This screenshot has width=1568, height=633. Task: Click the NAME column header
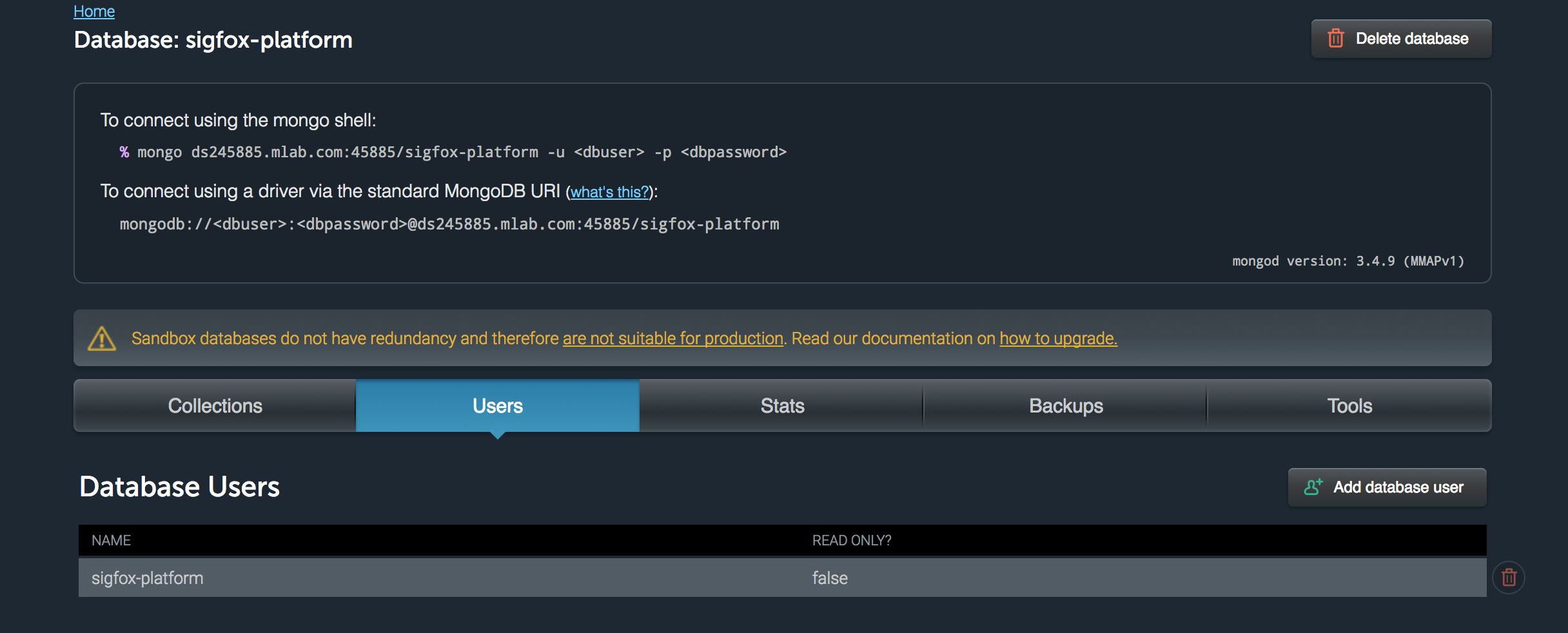(111, 540)
